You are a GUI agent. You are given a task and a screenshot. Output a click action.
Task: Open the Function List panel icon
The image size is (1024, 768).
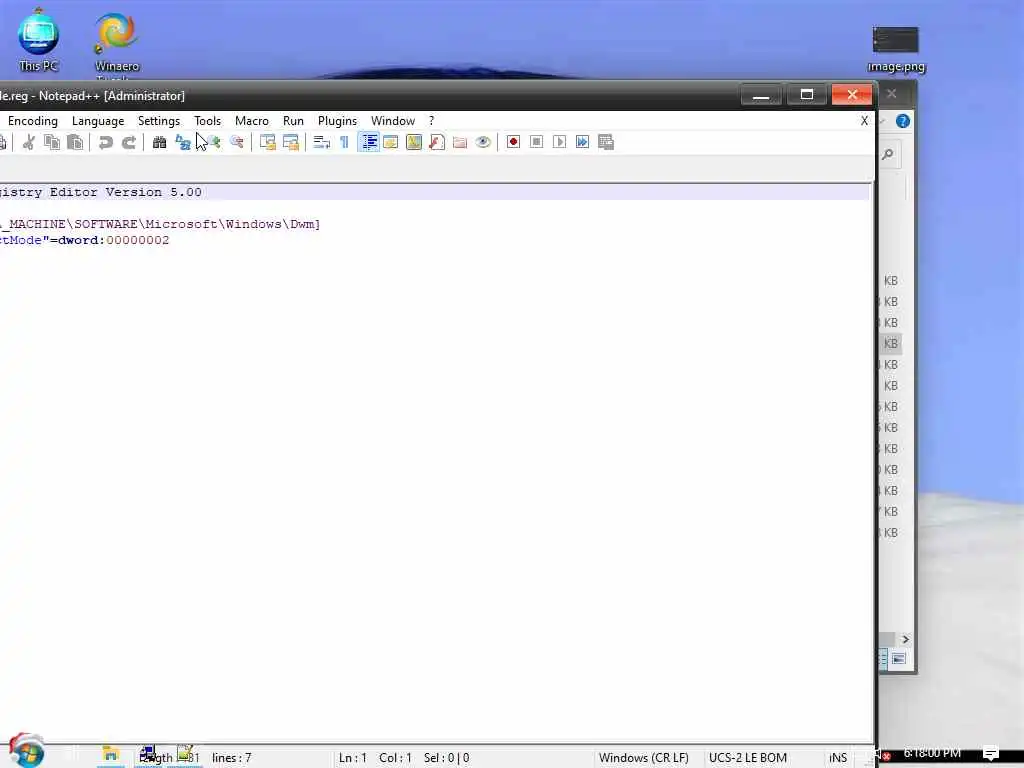437,142
